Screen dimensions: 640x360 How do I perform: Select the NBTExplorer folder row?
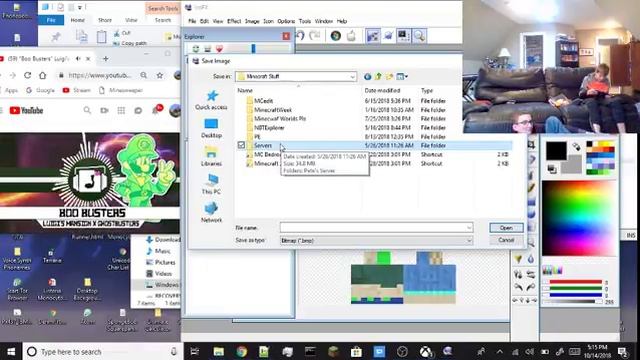click(373, 127)
